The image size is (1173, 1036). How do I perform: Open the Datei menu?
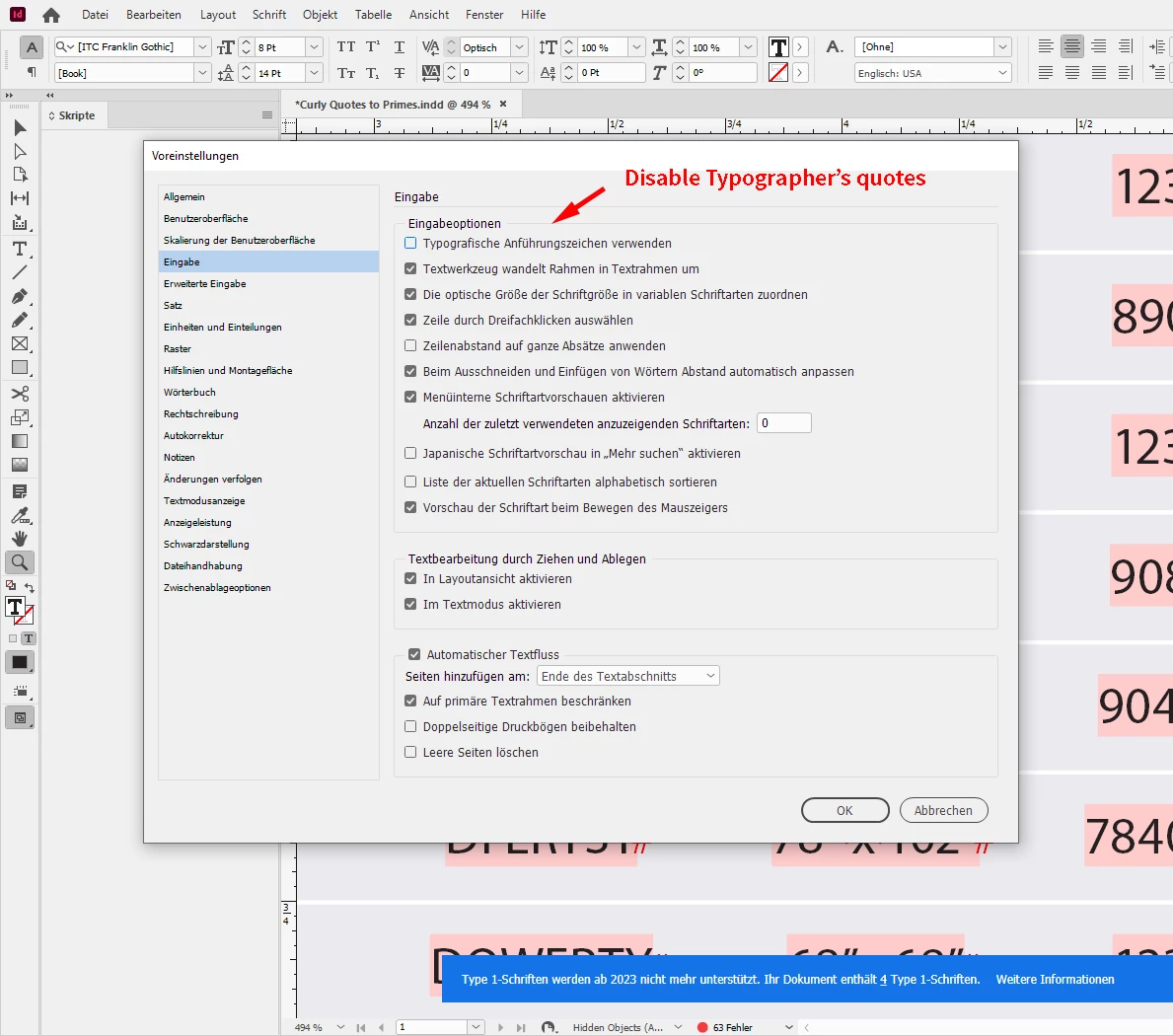point(95,14)
